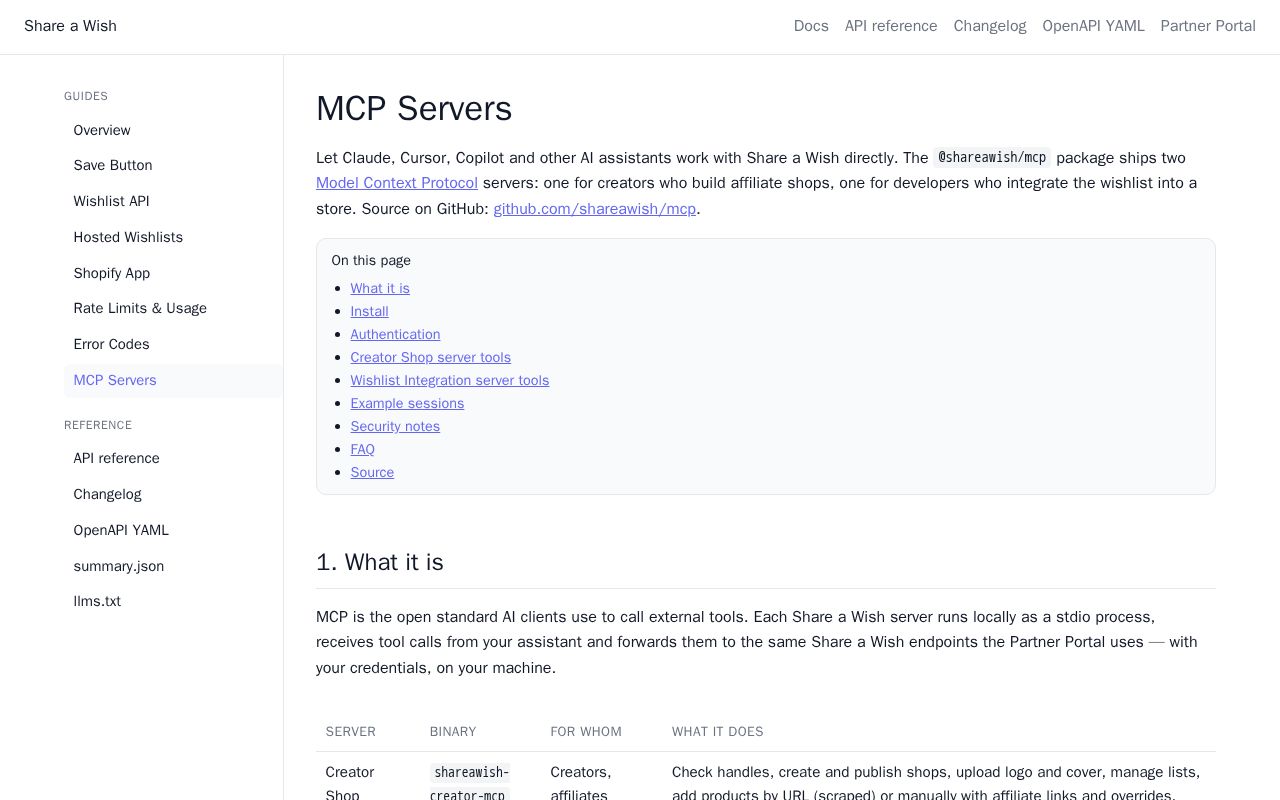
Task: Click the SERVER table column header
Action: coord(351,732)
